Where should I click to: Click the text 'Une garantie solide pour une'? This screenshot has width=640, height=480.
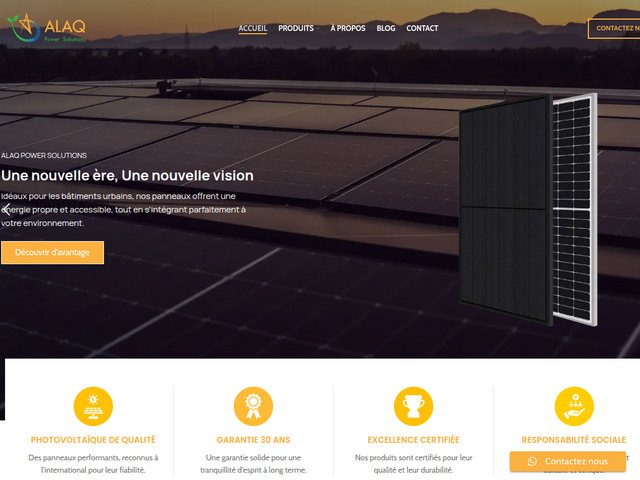point(253,458)
